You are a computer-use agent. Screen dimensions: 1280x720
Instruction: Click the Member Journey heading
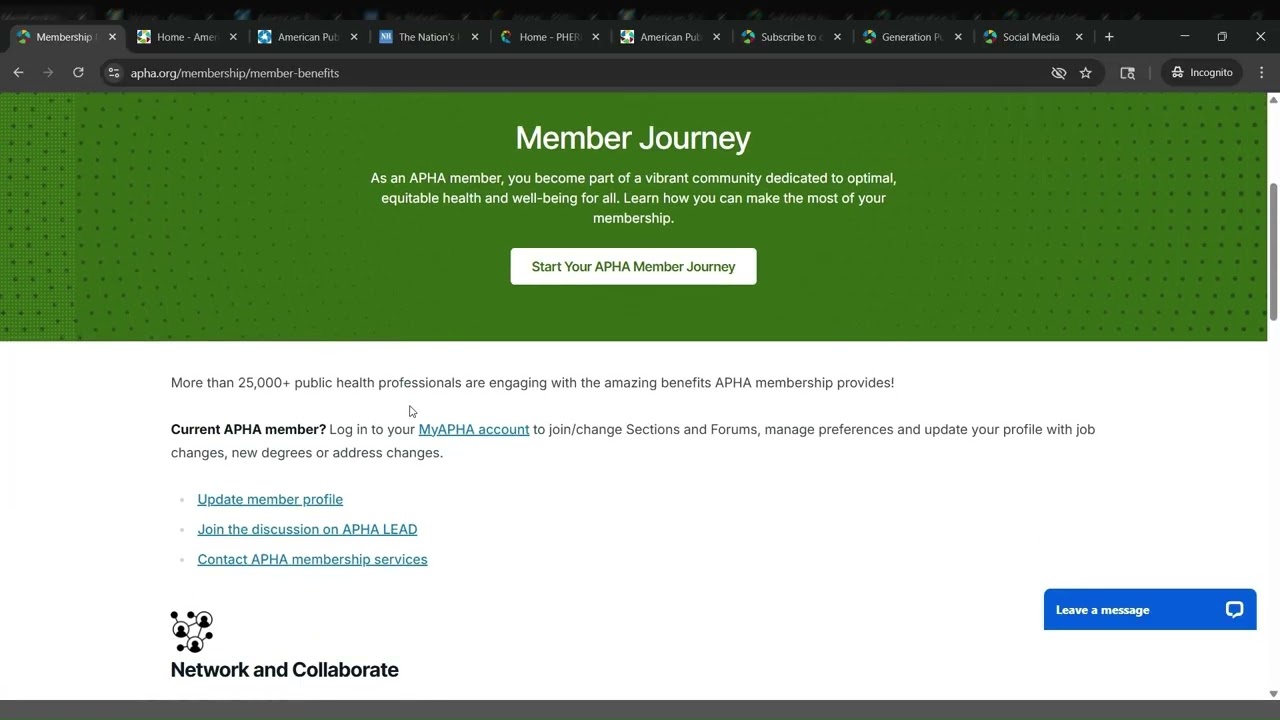click(633, 138)
